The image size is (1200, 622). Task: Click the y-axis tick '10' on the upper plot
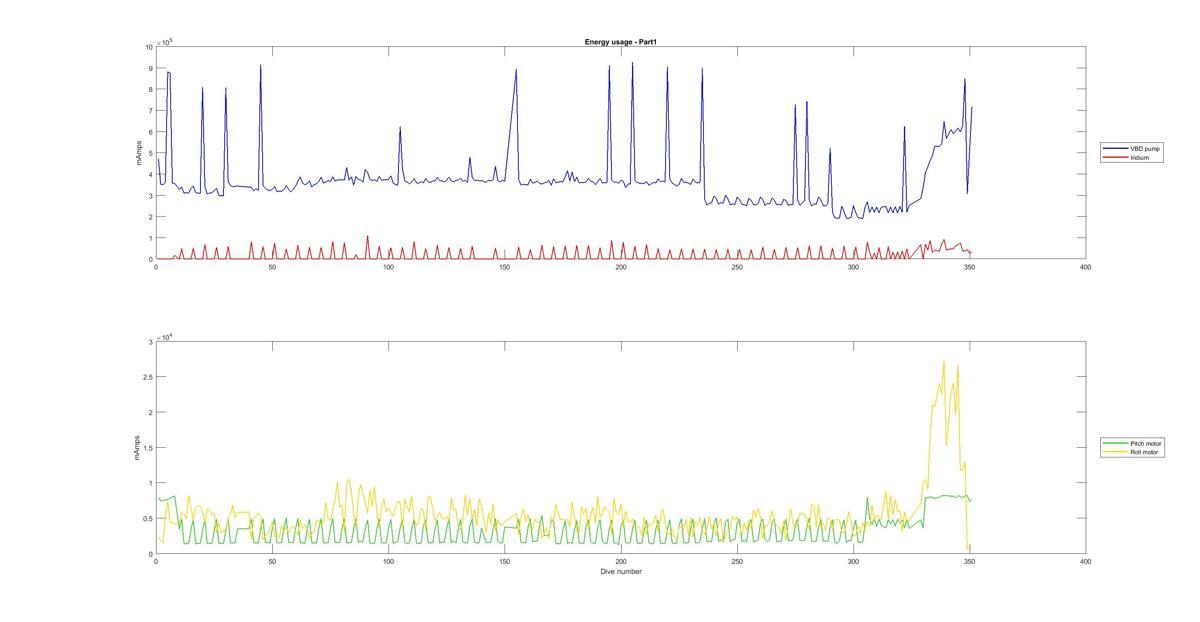tap(149, 47)
